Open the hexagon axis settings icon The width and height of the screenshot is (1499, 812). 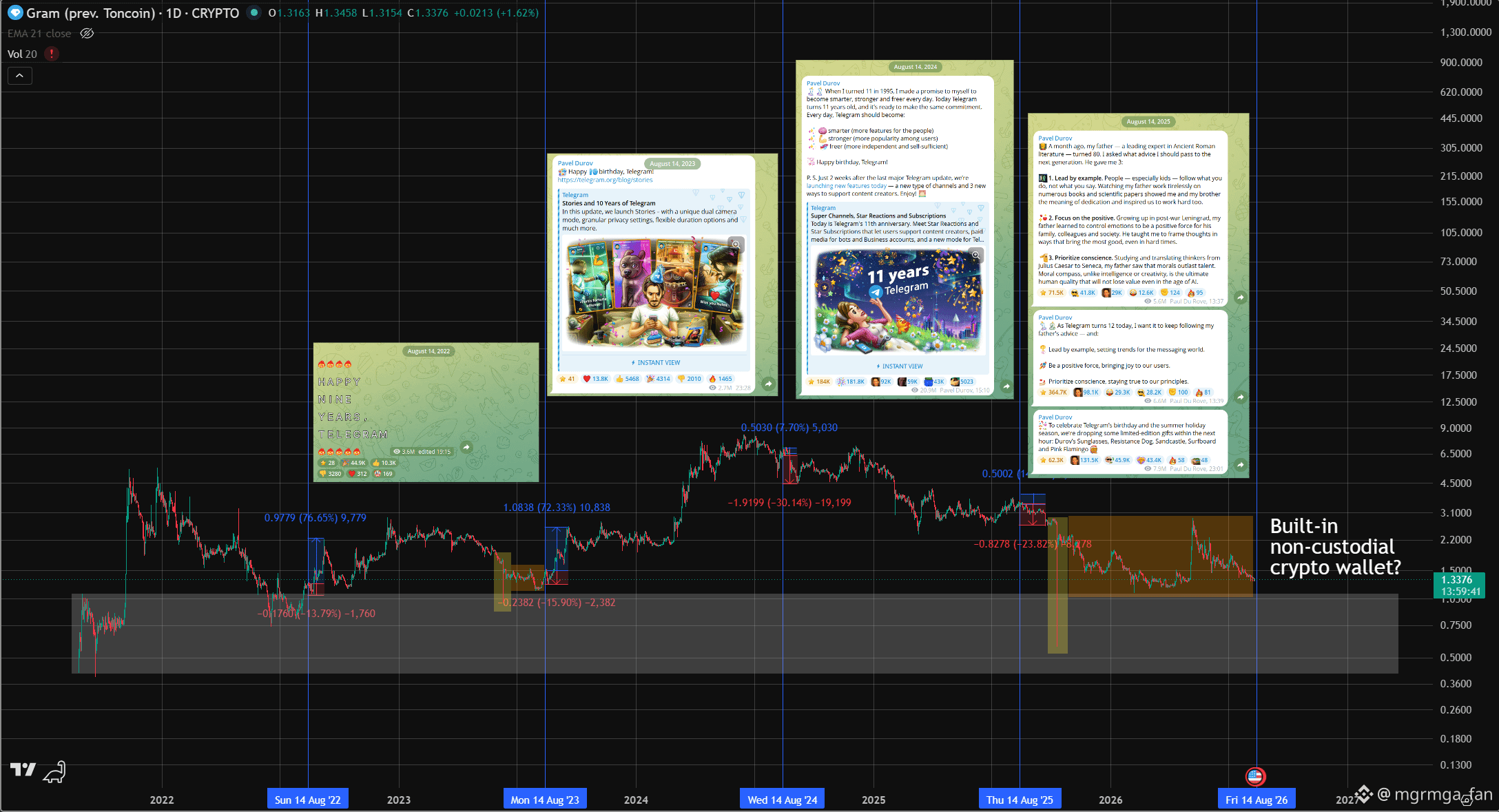pos(1467,800)
